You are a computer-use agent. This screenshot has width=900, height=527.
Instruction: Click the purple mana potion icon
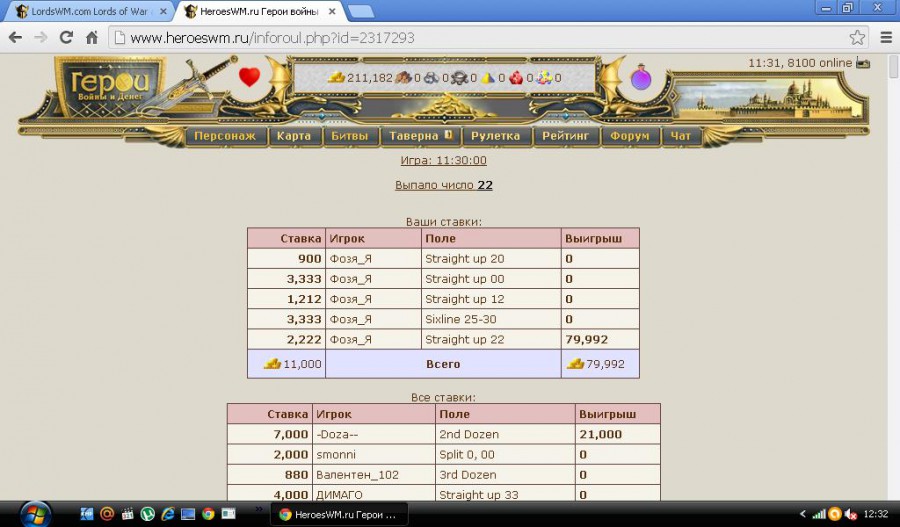coord(640,77)
